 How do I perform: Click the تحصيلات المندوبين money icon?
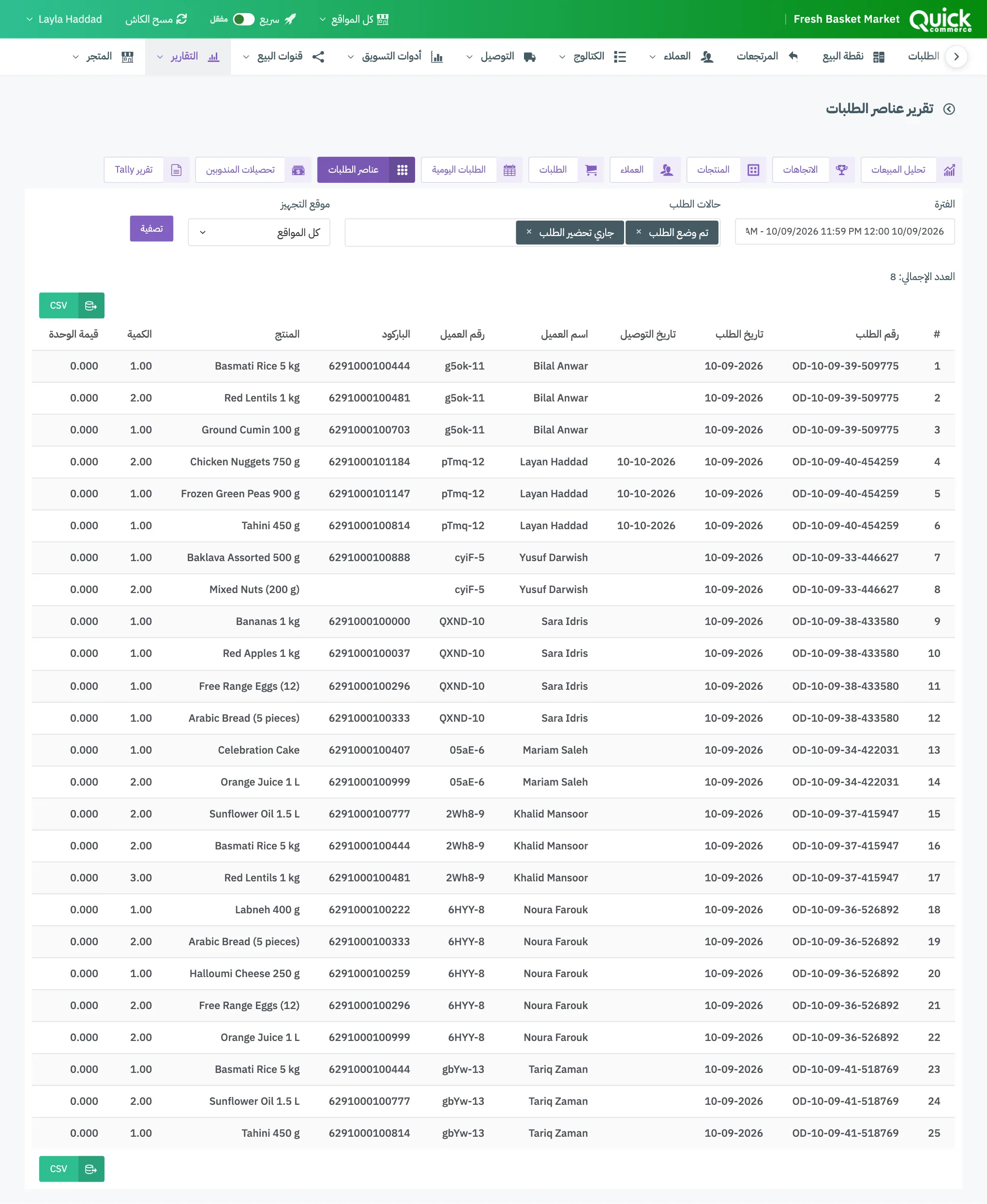(x=298, y=169)
